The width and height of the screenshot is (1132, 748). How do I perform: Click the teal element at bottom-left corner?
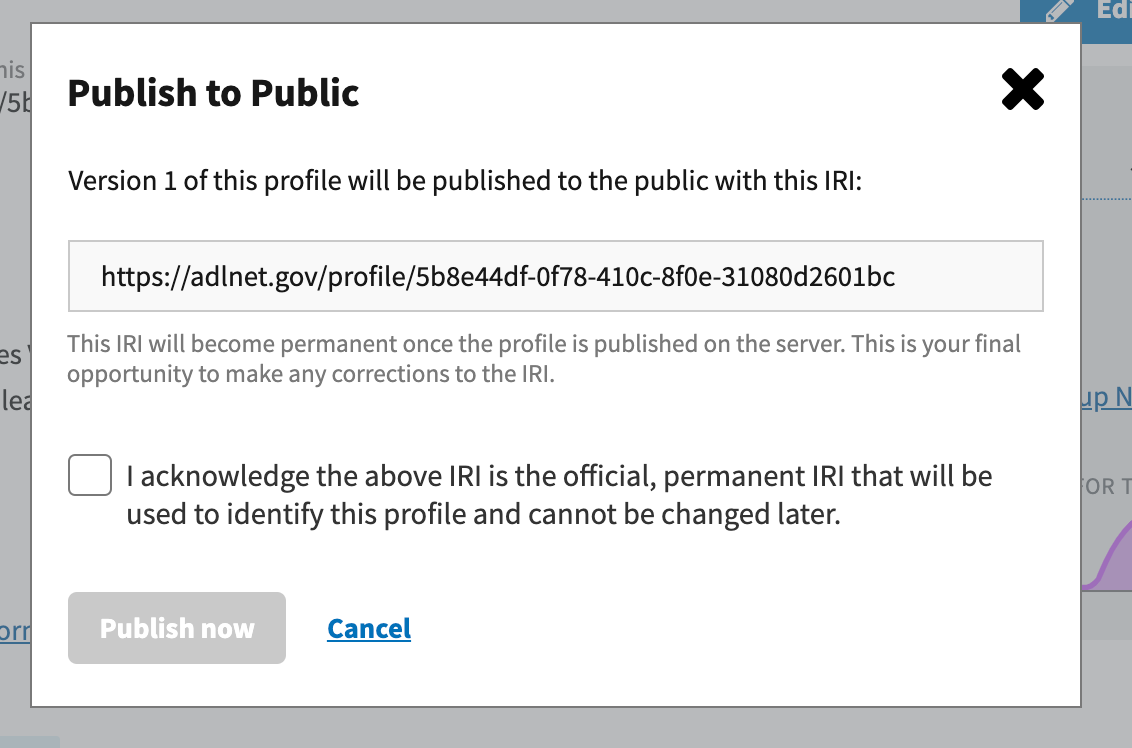click(x=29, y=742)
